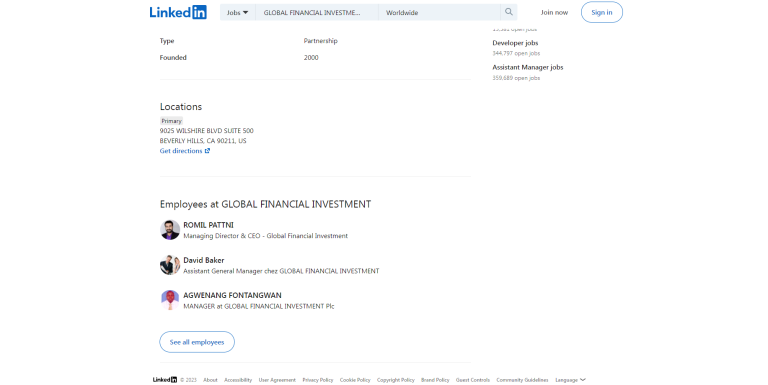The height and width of the screenshot is (385, 768).
Task: Open ROMIL PATTNI profile photo
Action: pos(170,230)
